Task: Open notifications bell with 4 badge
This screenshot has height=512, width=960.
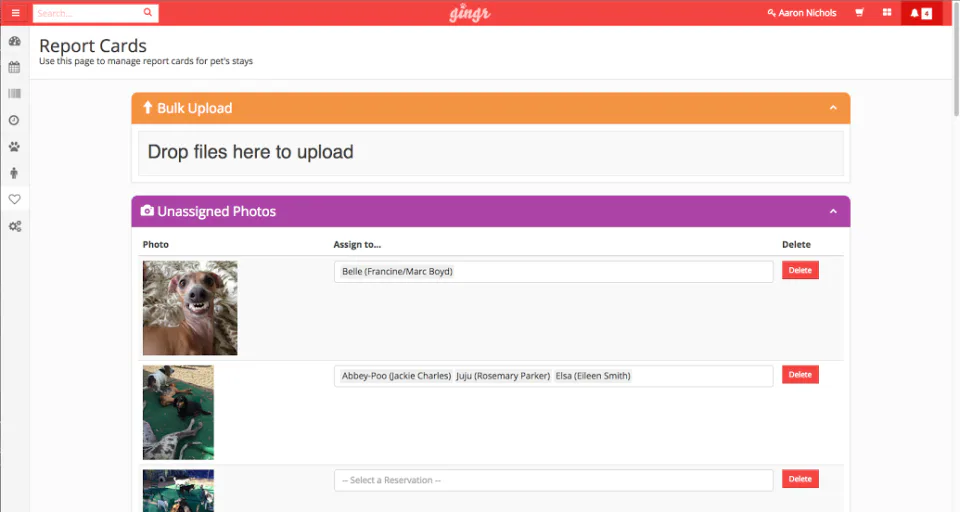Action: [x=921, y=13]
